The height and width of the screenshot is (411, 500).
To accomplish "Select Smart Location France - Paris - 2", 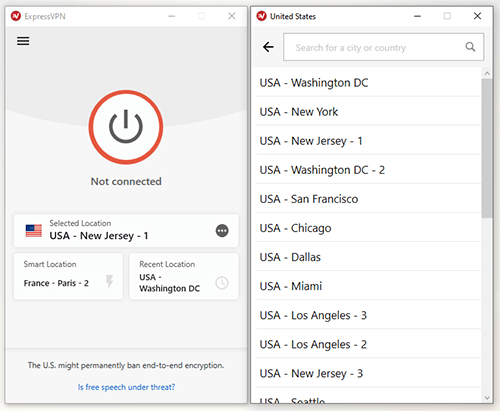I will (x=68, y=276).
